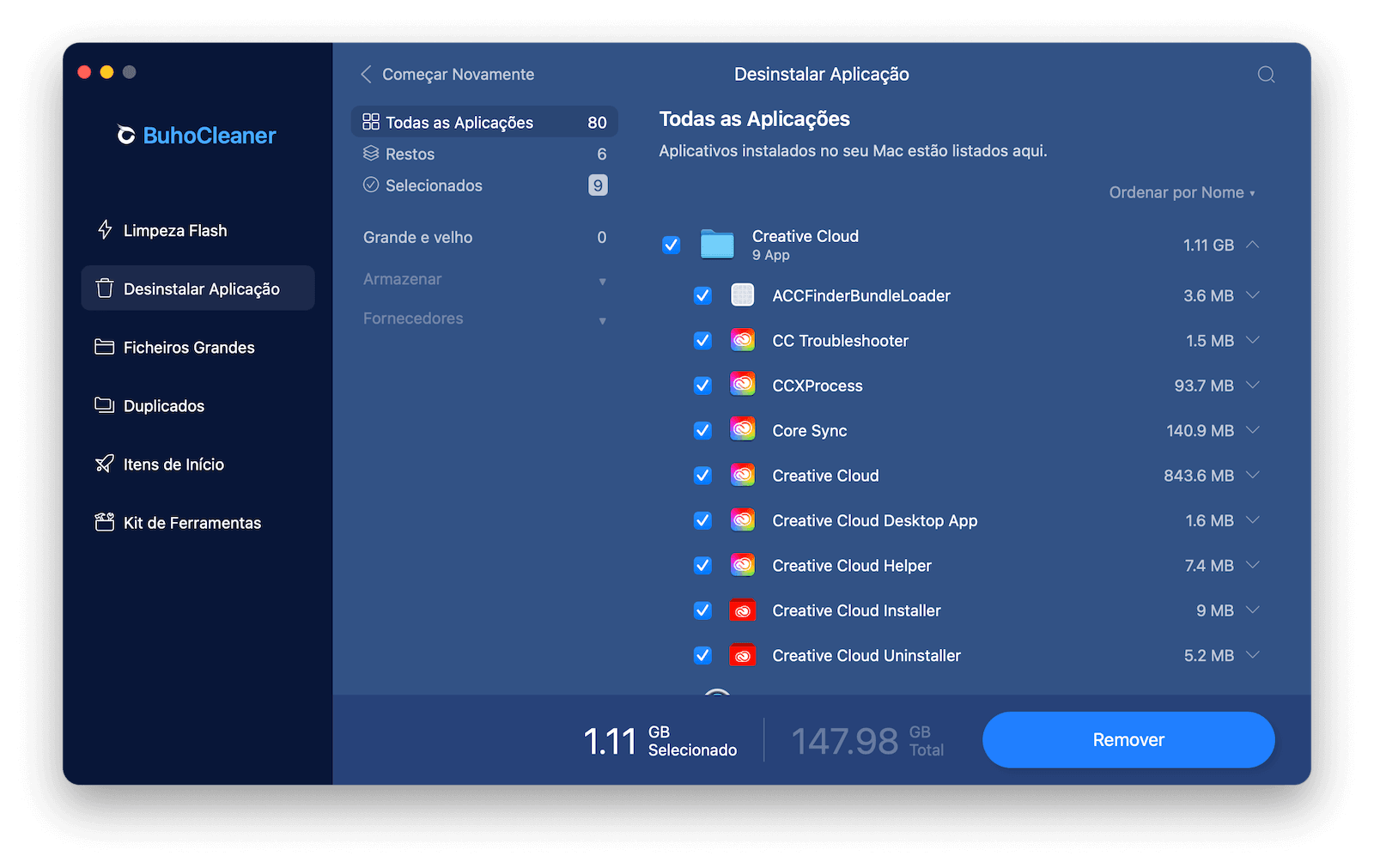1374x868 pixels.
Task: Show the Restos leftovers list
Action: tap(484, 154)
